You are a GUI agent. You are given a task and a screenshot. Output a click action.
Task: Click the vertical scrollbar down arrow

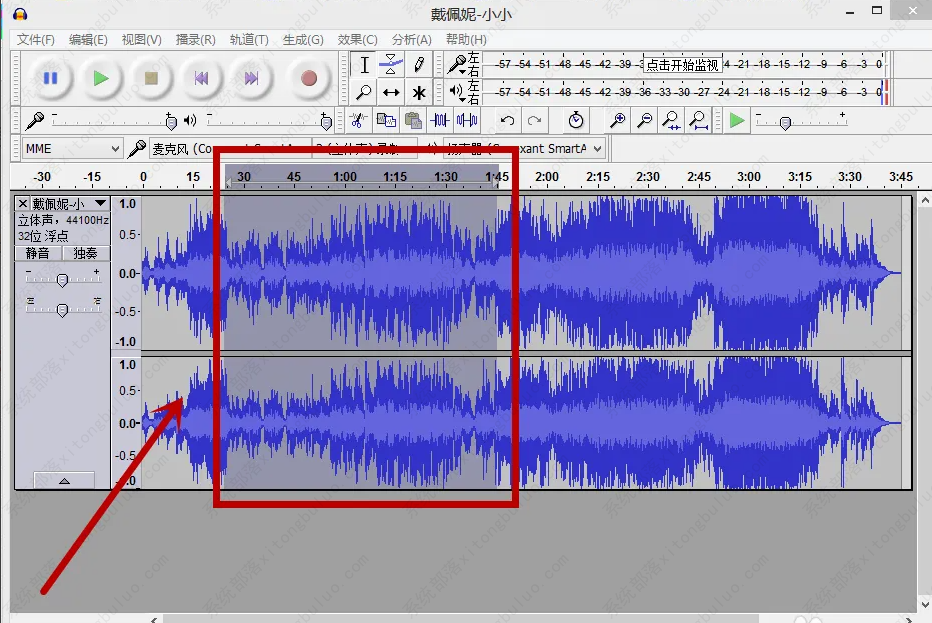click(x=925, y=605)
